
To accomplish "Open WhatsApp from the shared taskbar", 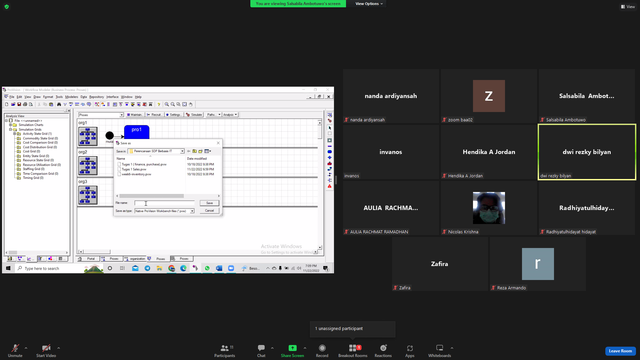I will click(x=207, y=268).
